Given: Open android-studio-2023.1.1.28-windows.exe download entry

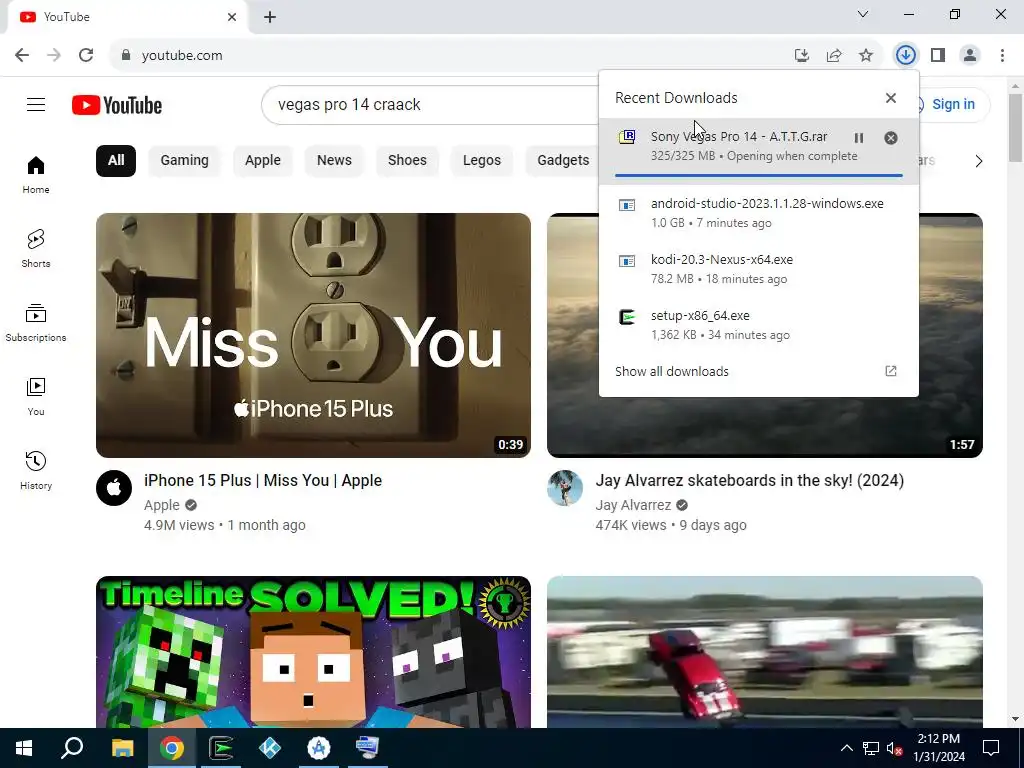Looking at the screenshot, I should tap(759, 213).
